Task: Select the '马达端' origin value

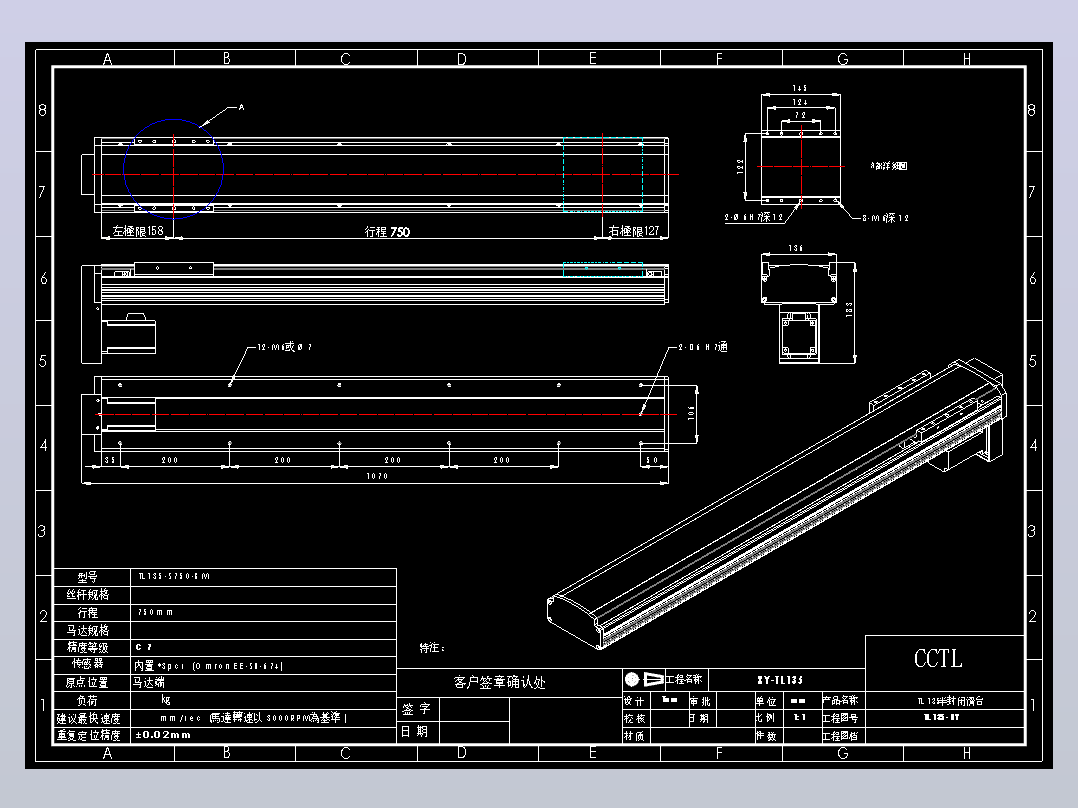Action: click(148, 682)
